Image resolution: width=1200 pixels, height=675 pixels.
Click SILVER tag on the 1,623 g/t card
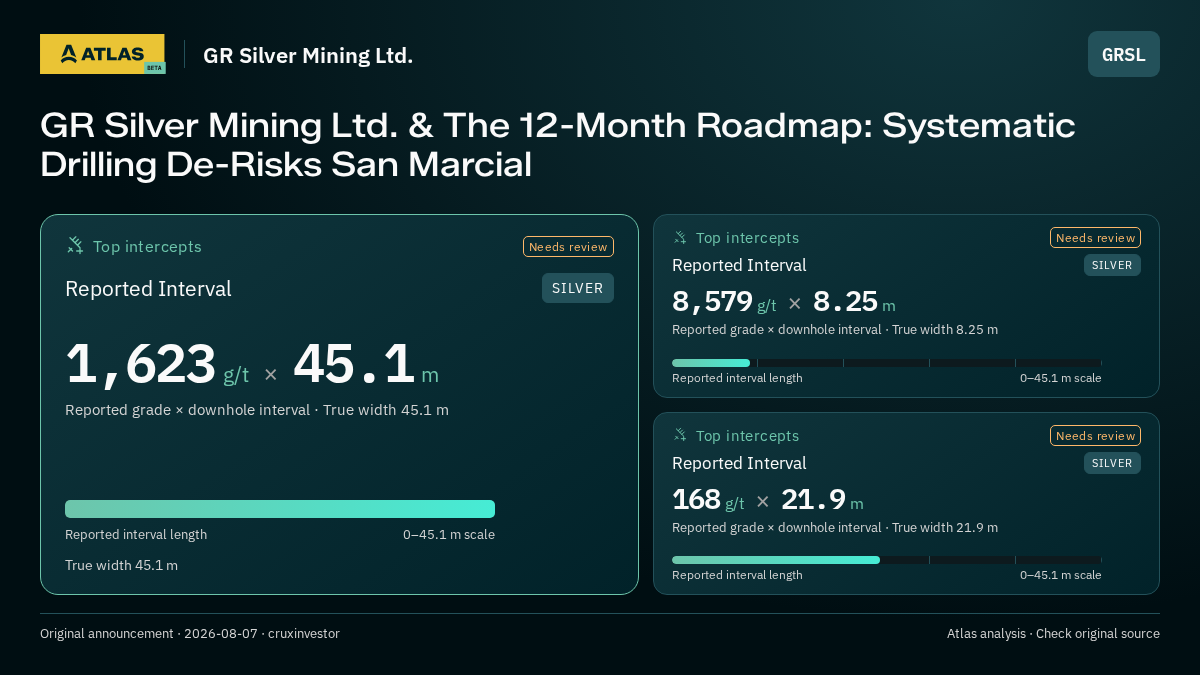(578, 288)
